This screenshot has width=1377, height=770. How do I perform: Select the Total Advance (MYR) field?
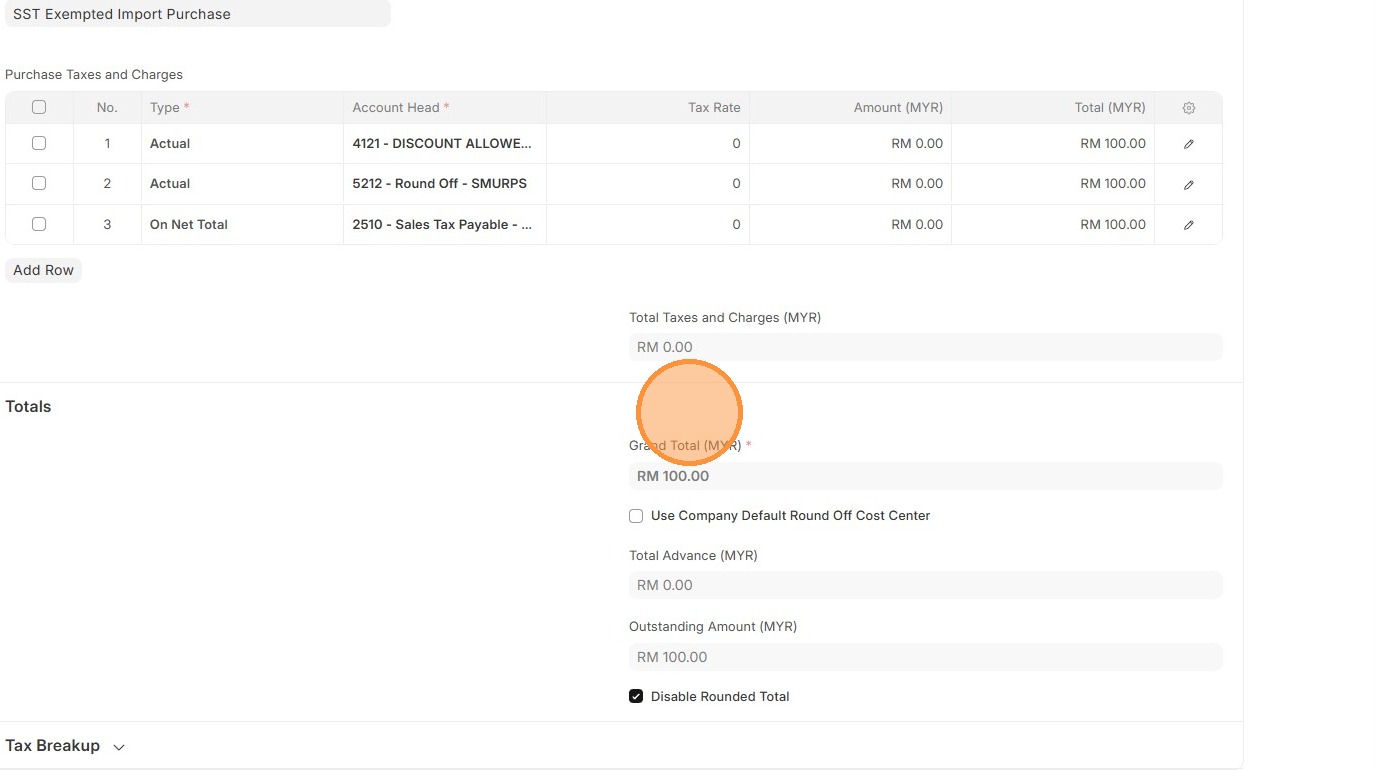925,585
